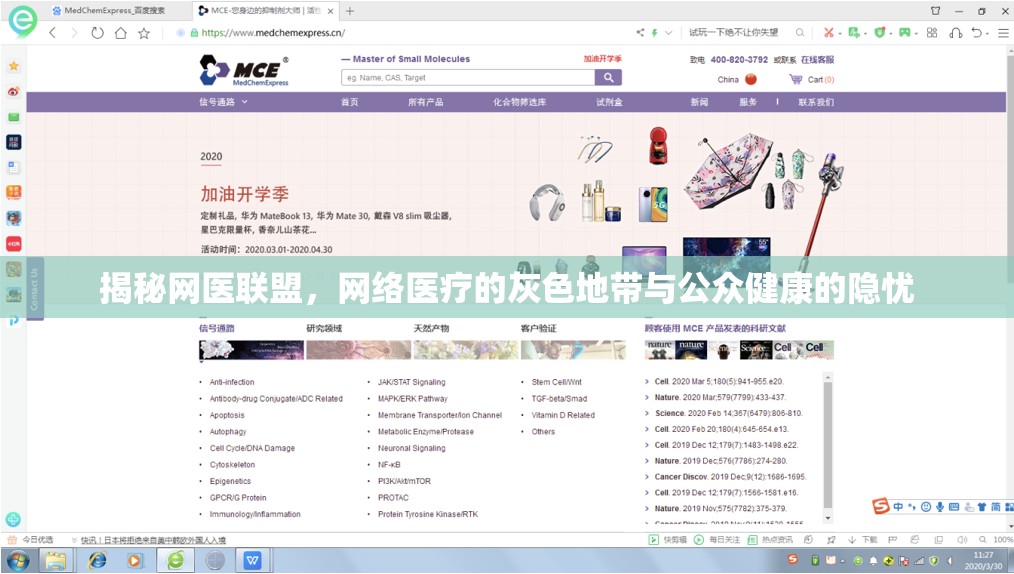
Task: Open the WPS Writer taskbar icon
Action: (x=252, y=560)
